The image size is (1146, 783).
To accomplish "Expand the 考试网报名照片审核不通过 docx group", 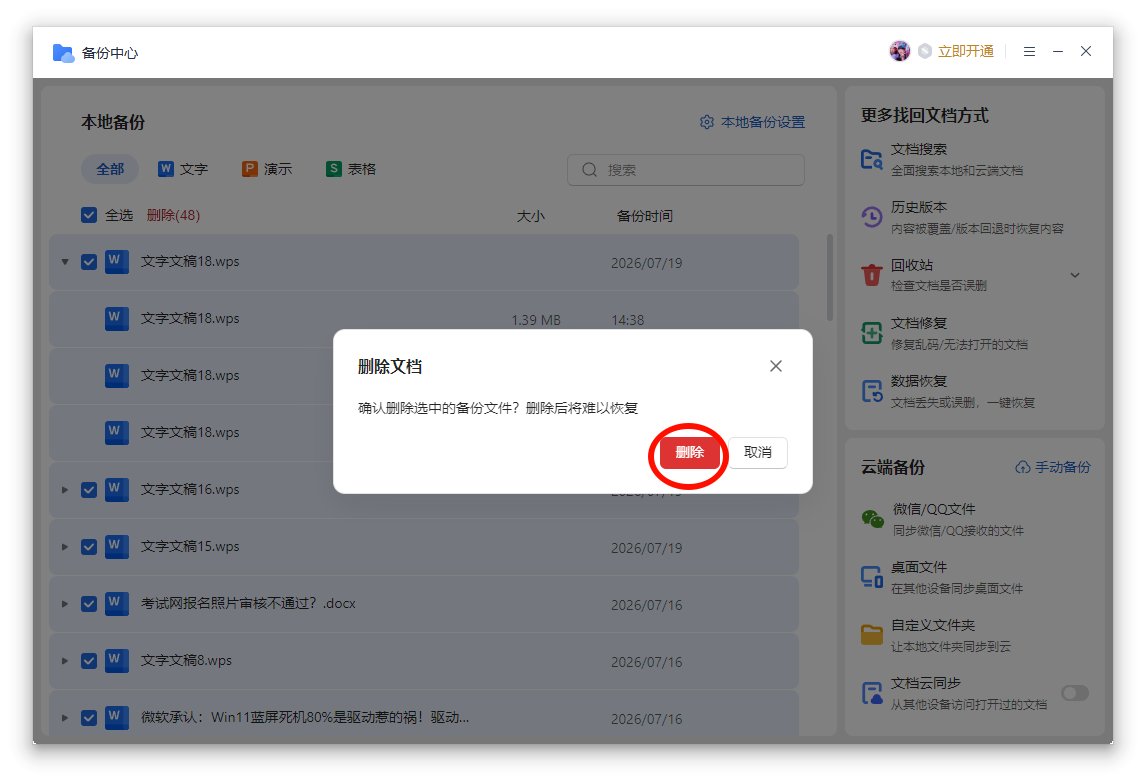I will coord(65,604).
